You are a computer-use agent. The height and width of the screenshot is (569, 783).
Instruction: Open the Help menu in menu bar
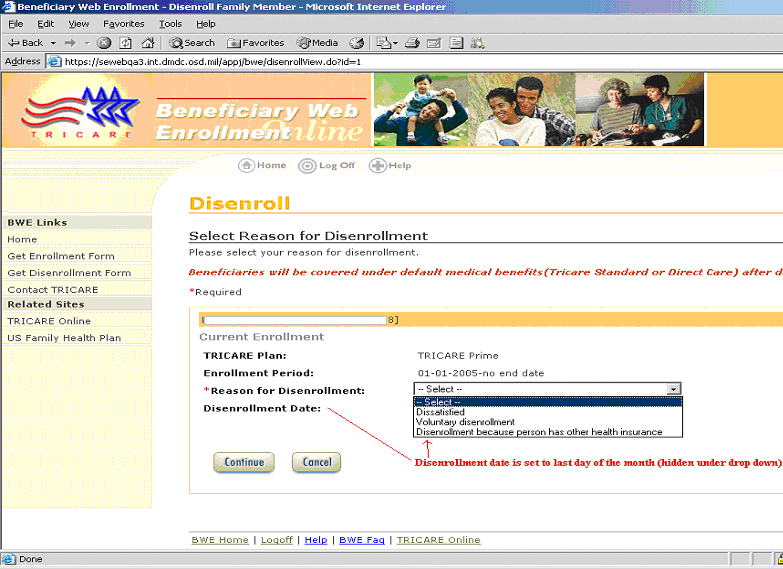pyautogui.click(x=206, y=24)
